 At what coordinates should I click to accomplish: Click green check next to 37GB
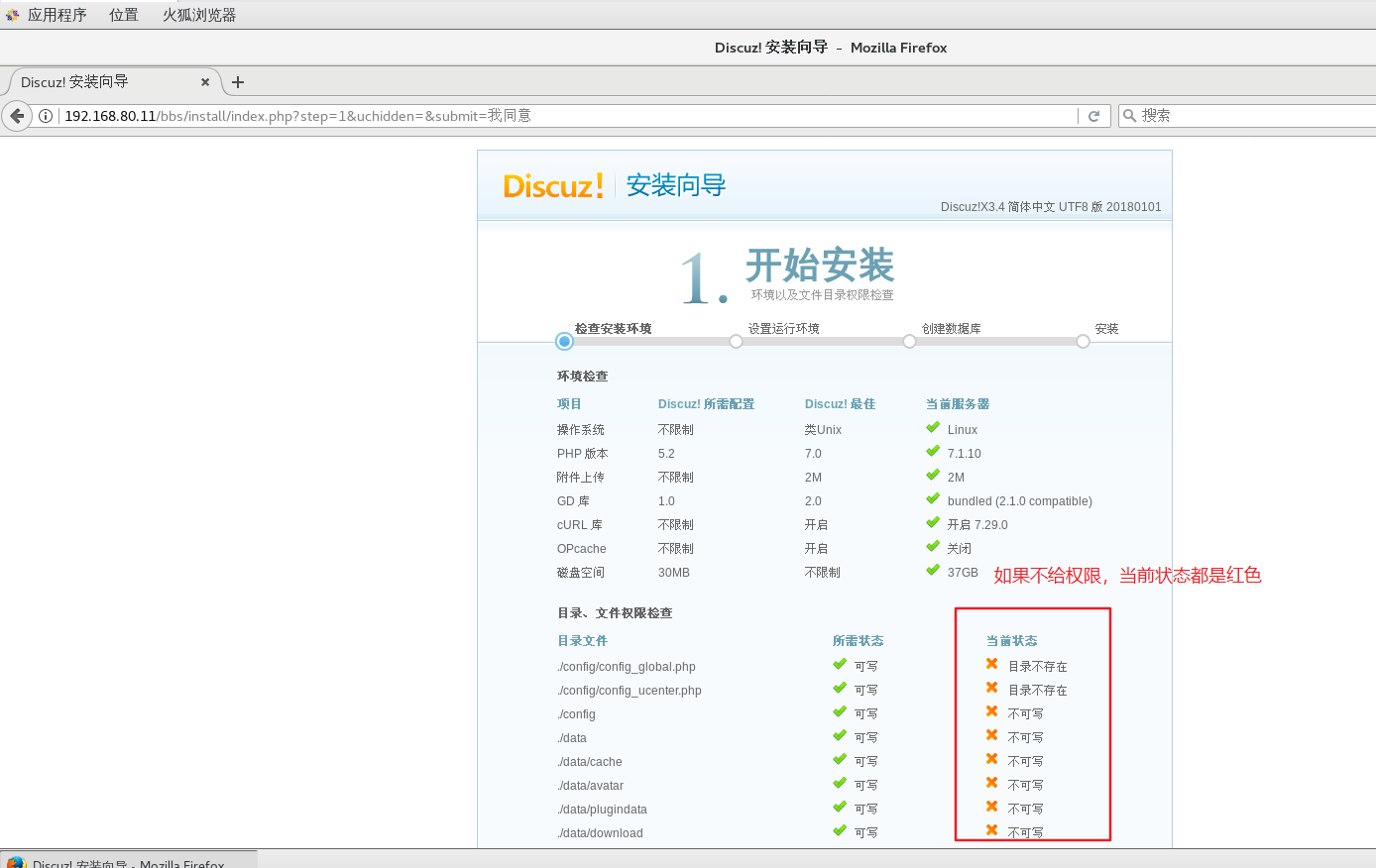[933, 570]
